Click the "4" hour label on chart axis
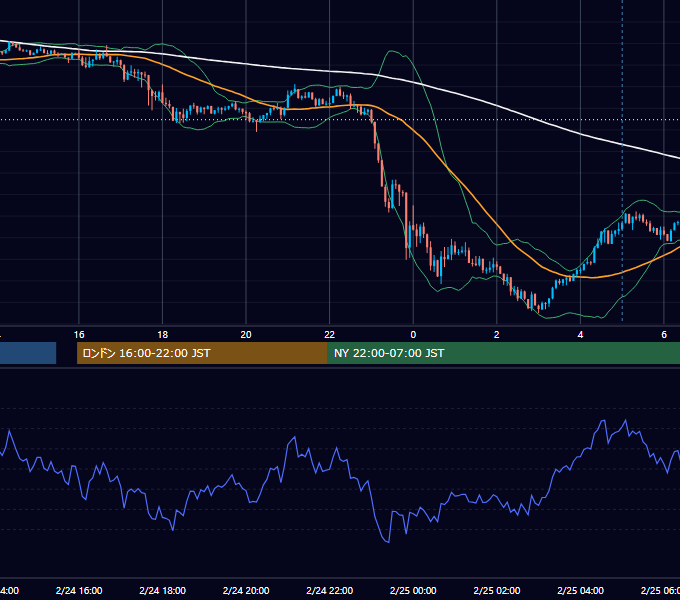Viewport: 680px width, 600px height. tap(580, 335)
